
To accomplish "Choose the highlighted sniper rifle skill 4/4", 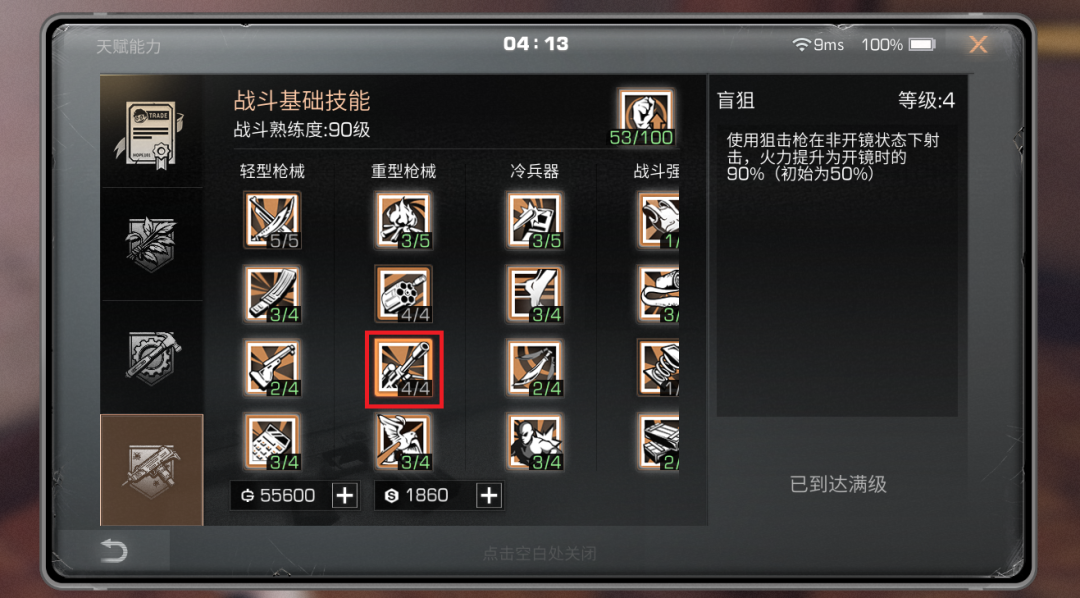I will (x=404, y=369).
